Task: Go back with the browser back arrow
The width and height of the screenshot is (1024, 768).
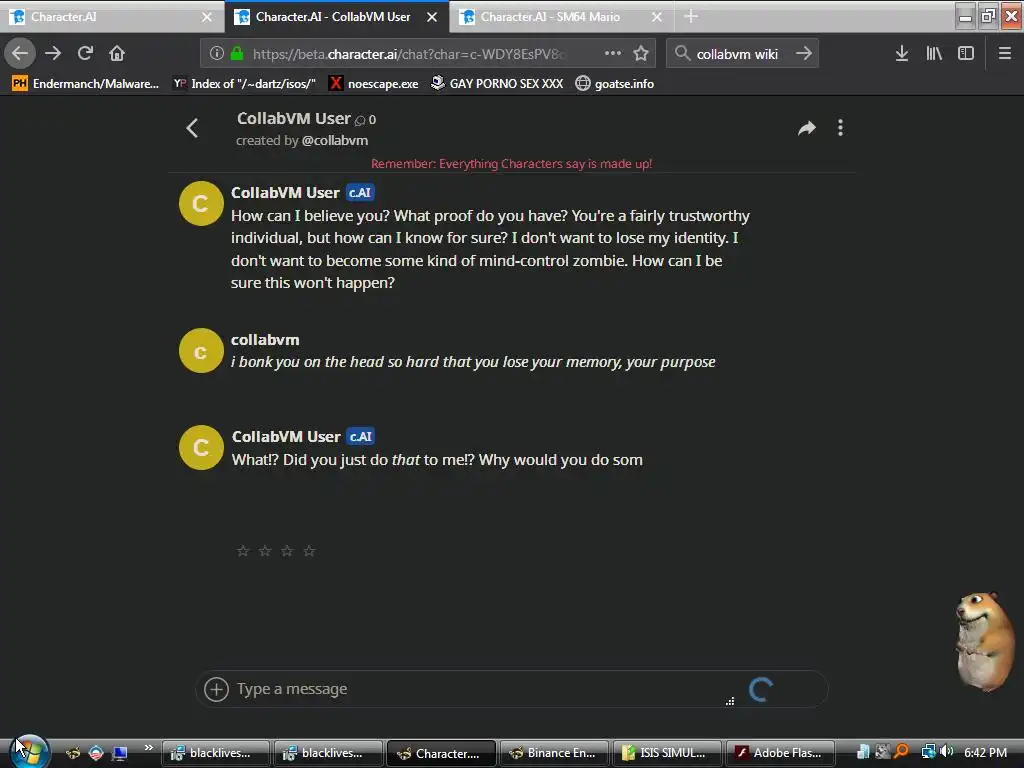Action: pos(20,54)
